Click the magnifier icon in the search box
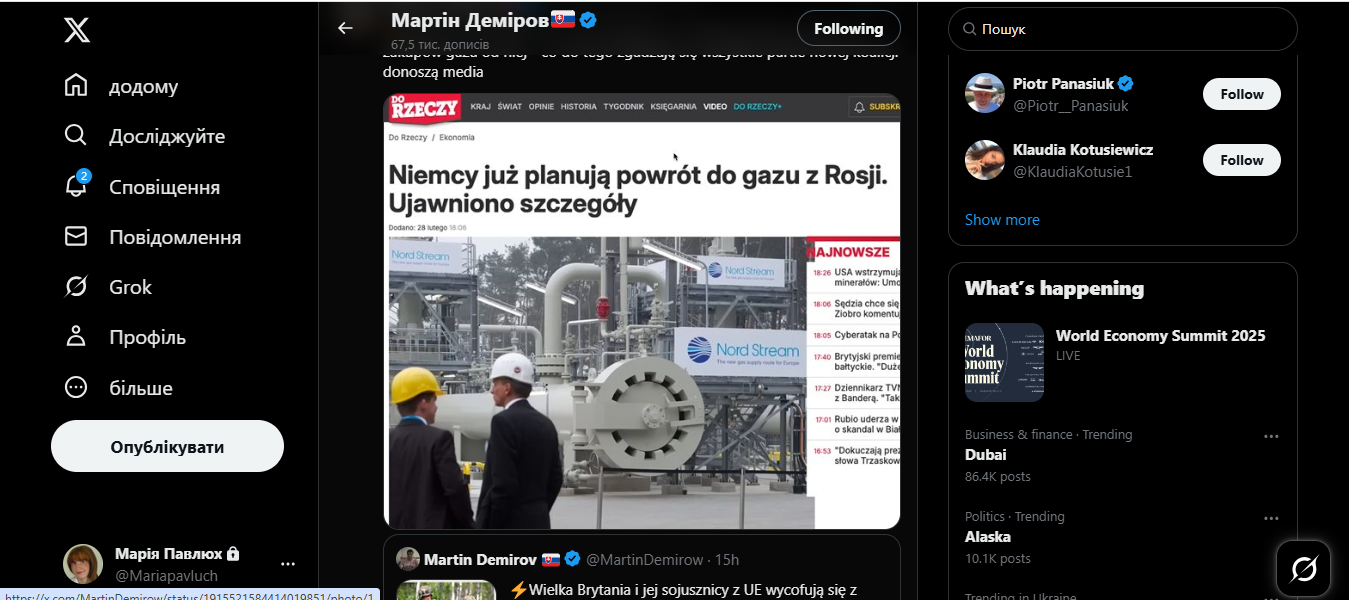 (969, 29)
